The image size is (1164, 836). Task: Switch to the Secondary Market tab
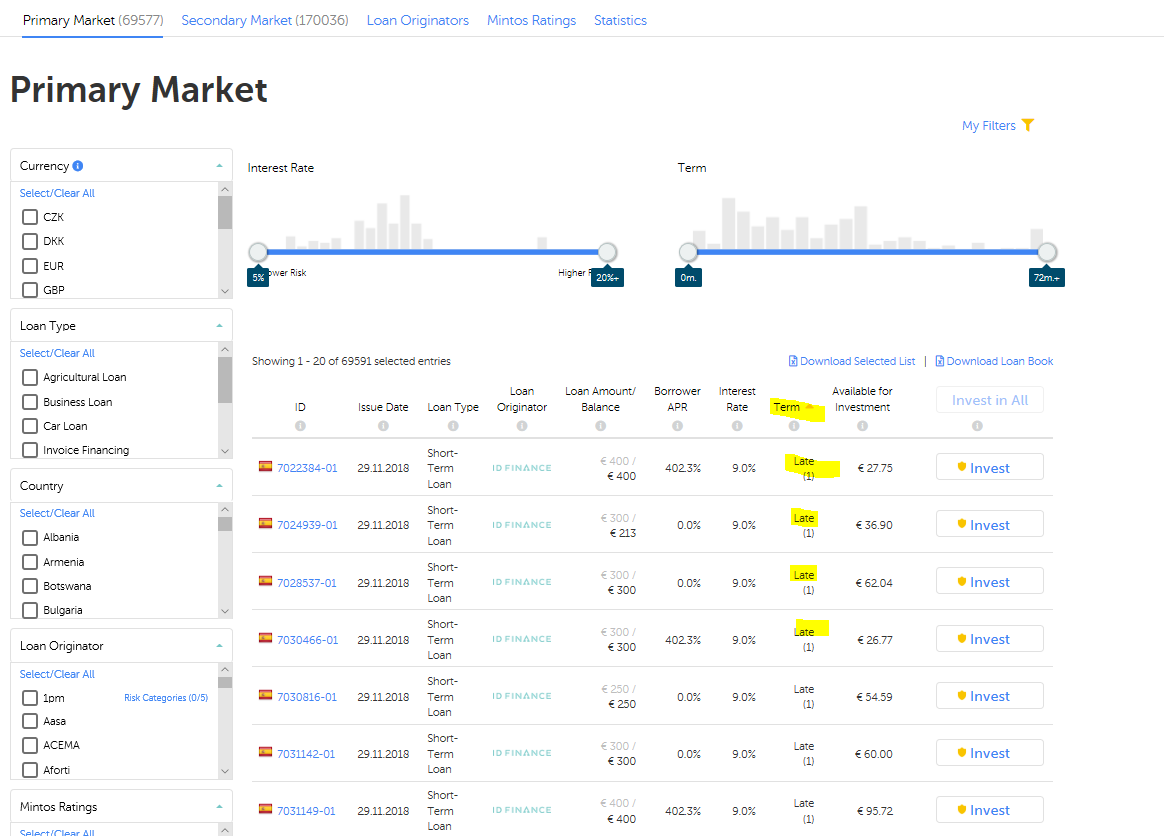click(264, 20)
